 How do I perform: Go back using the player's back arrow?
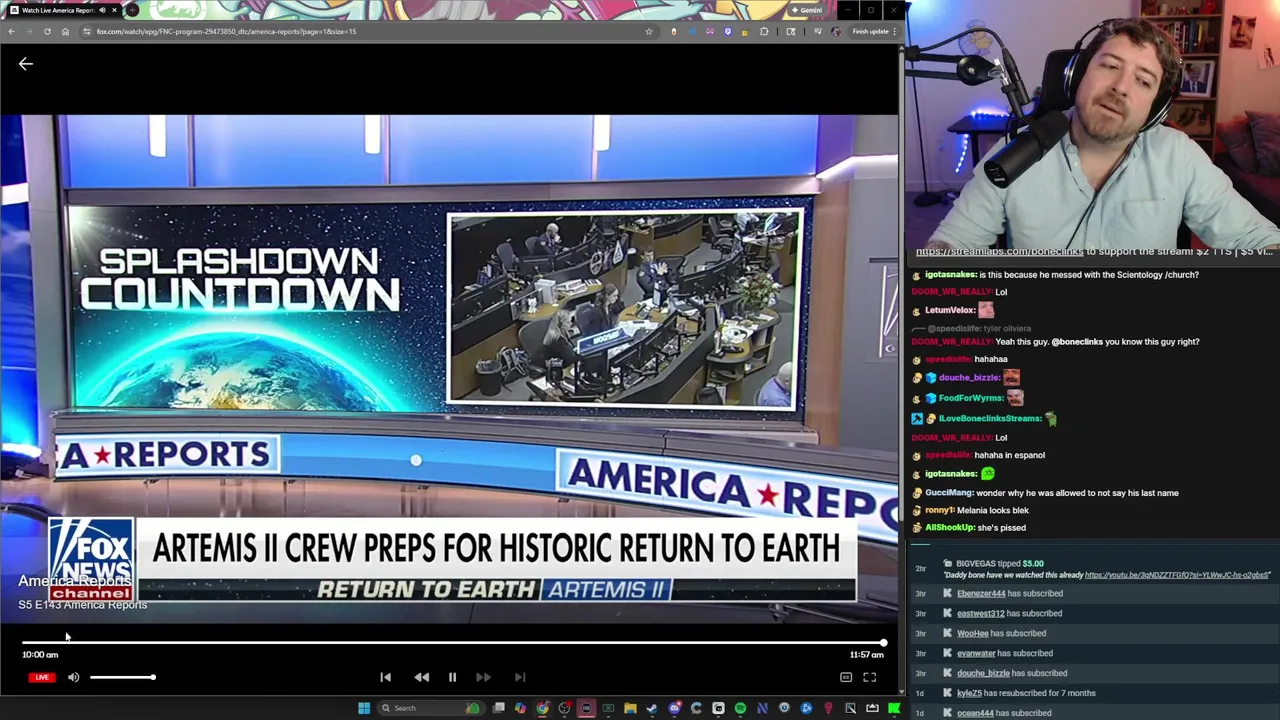26,64
